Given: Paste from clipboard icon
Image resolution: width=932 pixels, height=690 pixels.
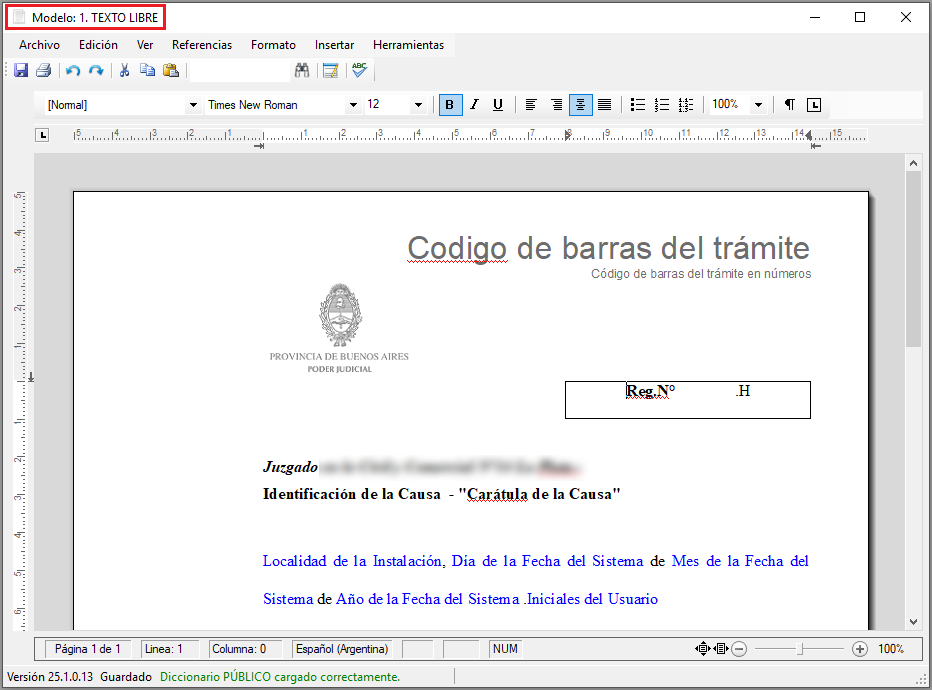Looking at the screenshot, I should click(x=171, y=71).
